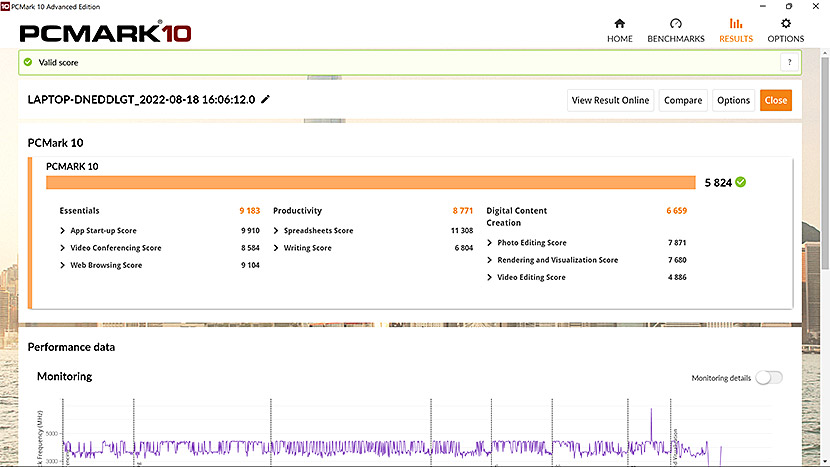This screenshot has height=467, width=830.
Task: Expand Rendering and Visualization Score row
Action: point(490,260)
